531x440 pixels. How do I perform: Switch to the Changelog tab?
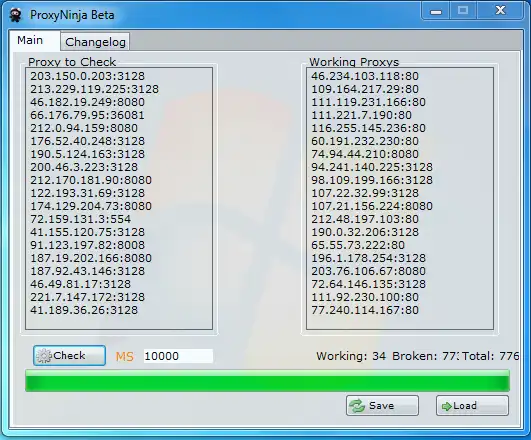pos(95,42)
